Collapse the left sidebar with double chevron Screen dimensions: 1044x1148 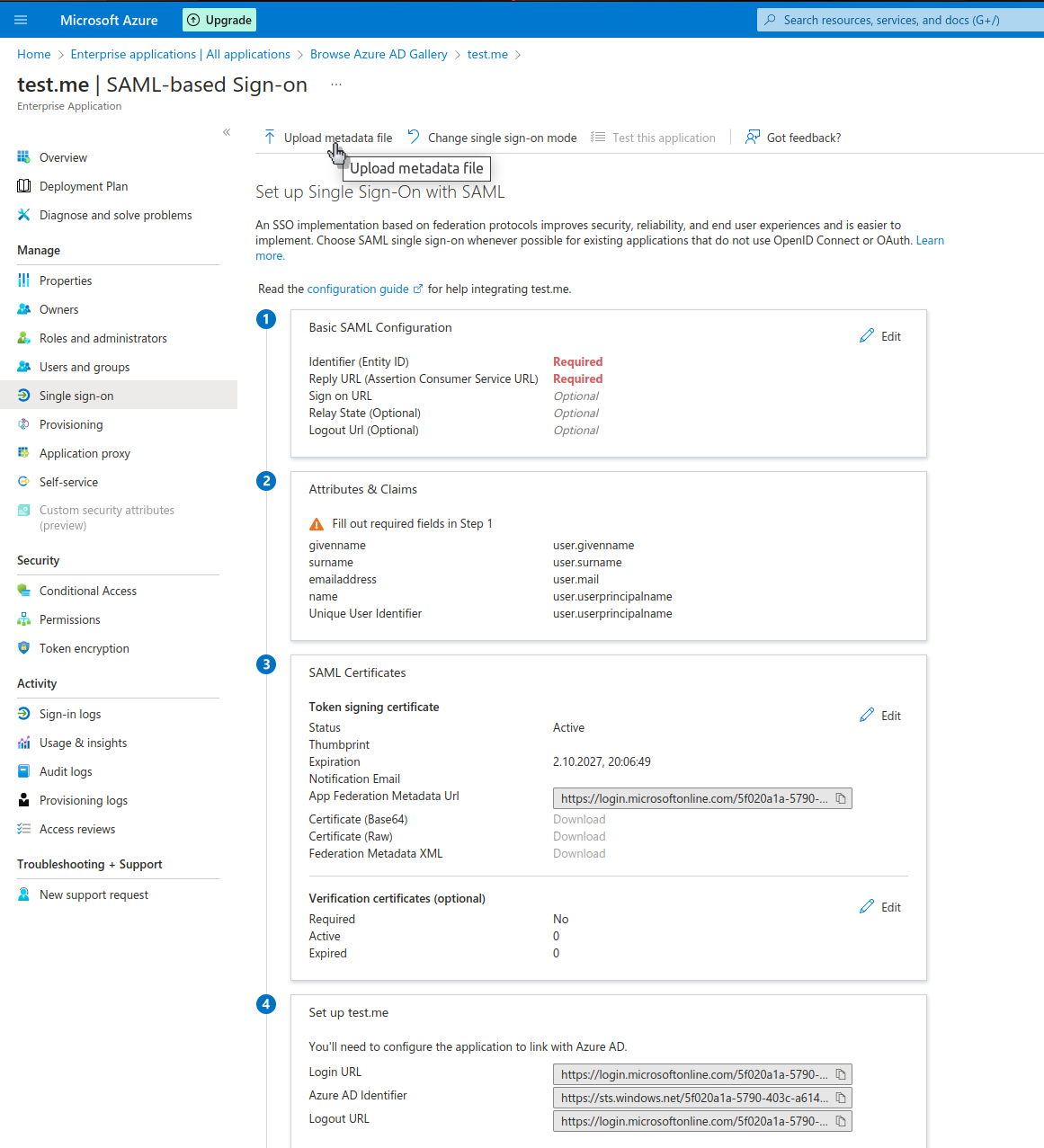pos(227,132)
